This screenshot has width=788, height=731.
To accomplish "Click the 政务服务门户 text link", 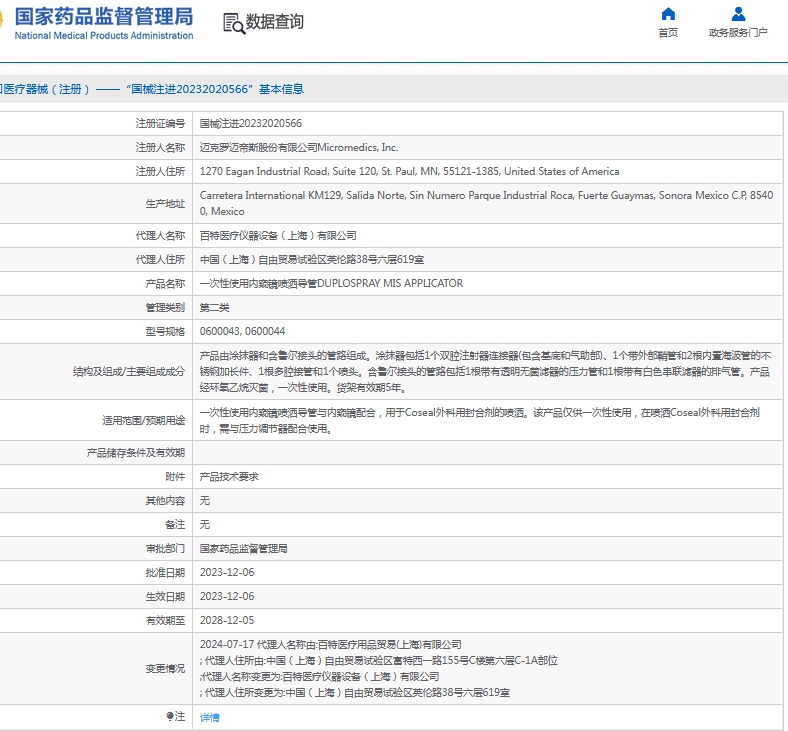I will pyautogui.click(x=738, y=33).
